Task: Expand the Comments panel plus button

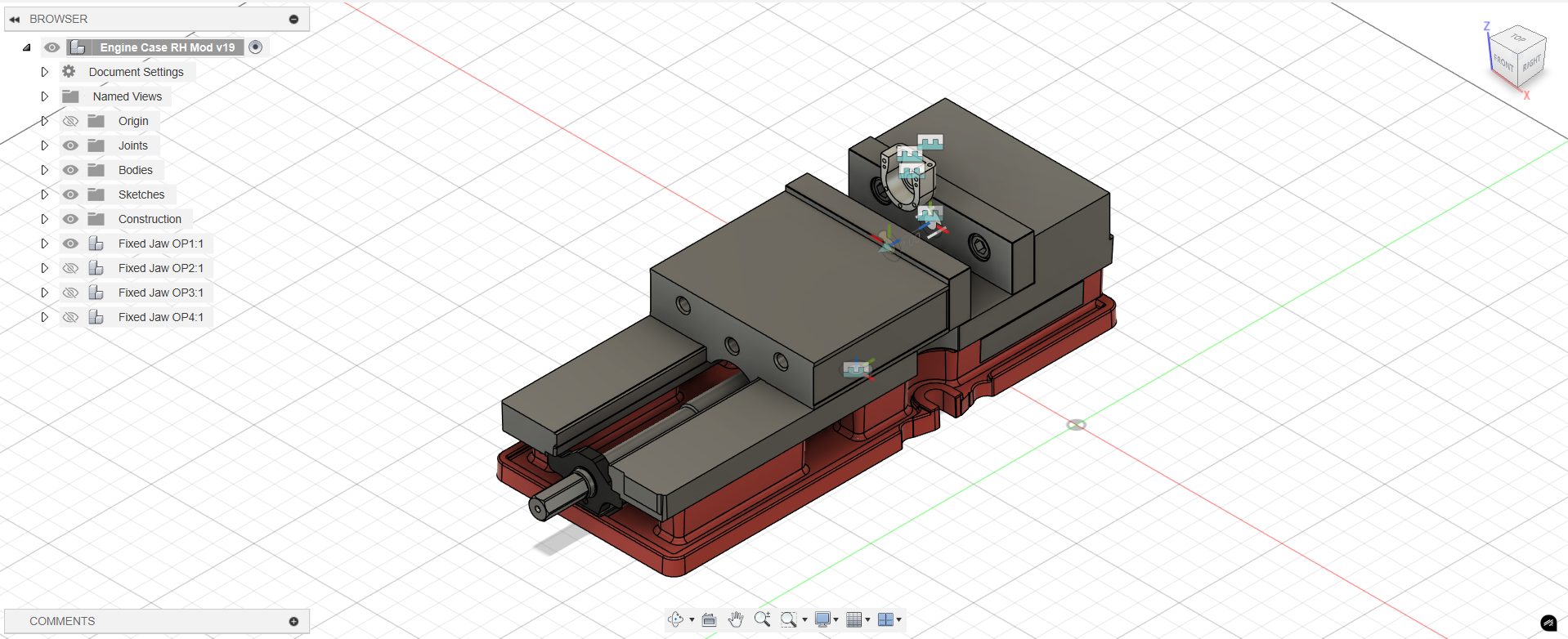Action: [293, 621]
